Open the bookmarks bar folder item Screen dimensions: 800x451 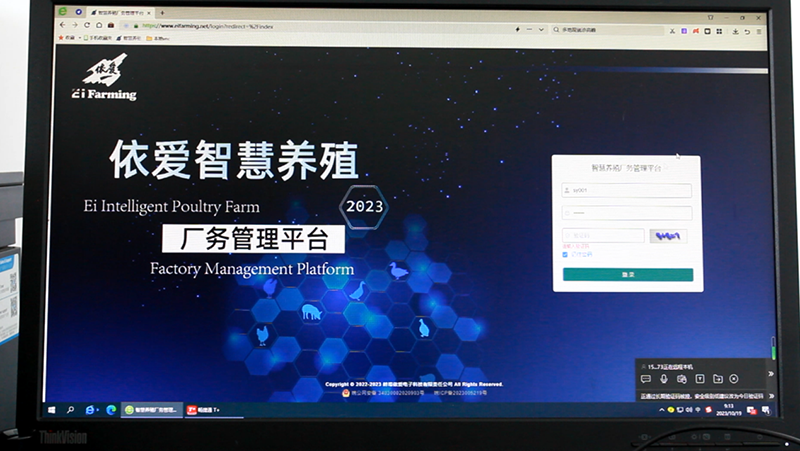pyautogui.click(x=158, y=38)
